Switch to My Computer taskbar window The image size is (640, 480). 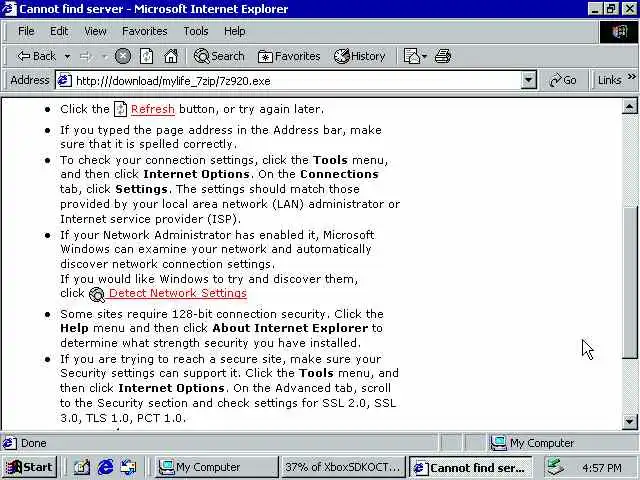216,467
